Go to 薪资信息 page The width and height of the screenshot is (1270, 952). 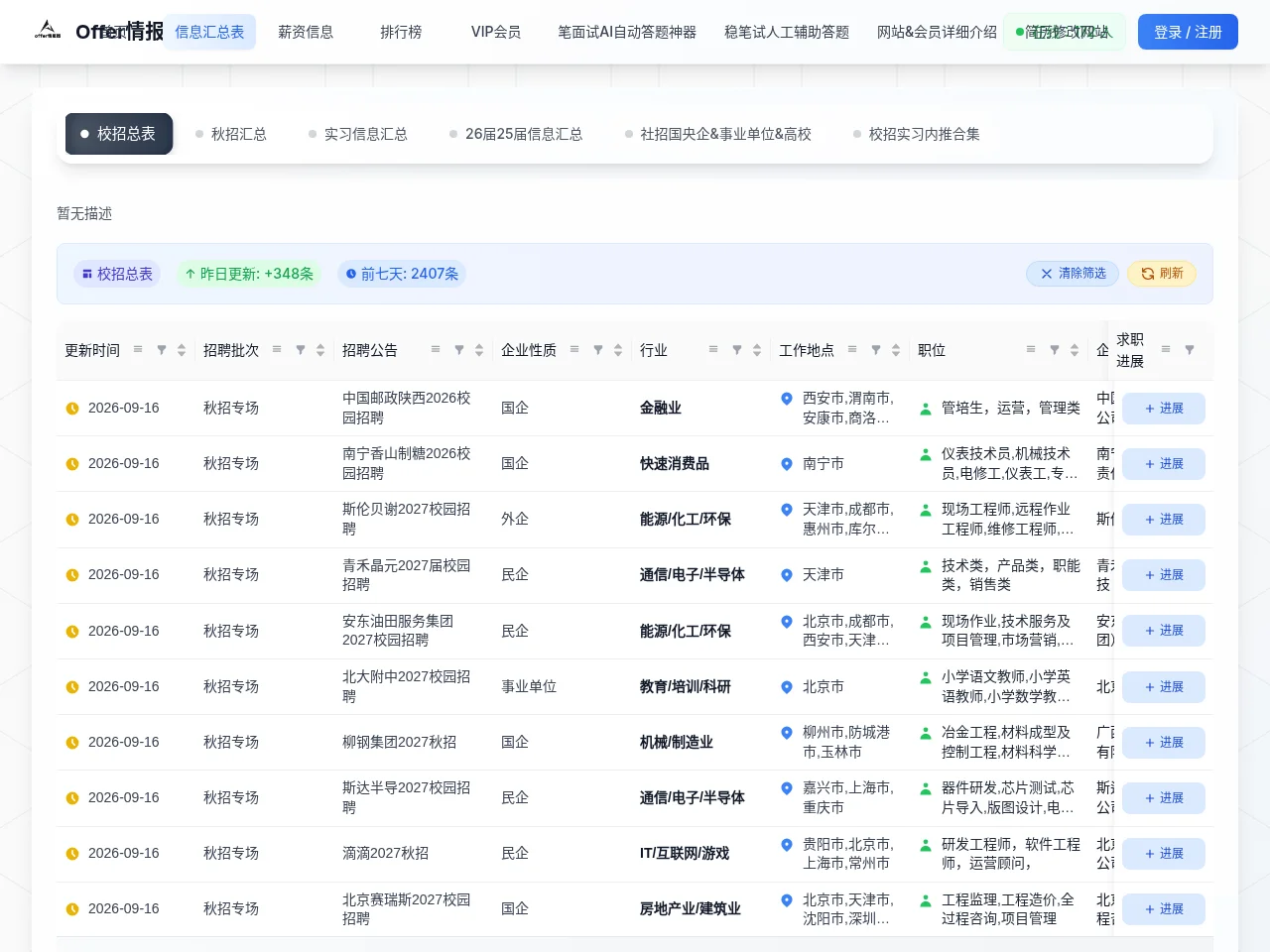[306, 32]
